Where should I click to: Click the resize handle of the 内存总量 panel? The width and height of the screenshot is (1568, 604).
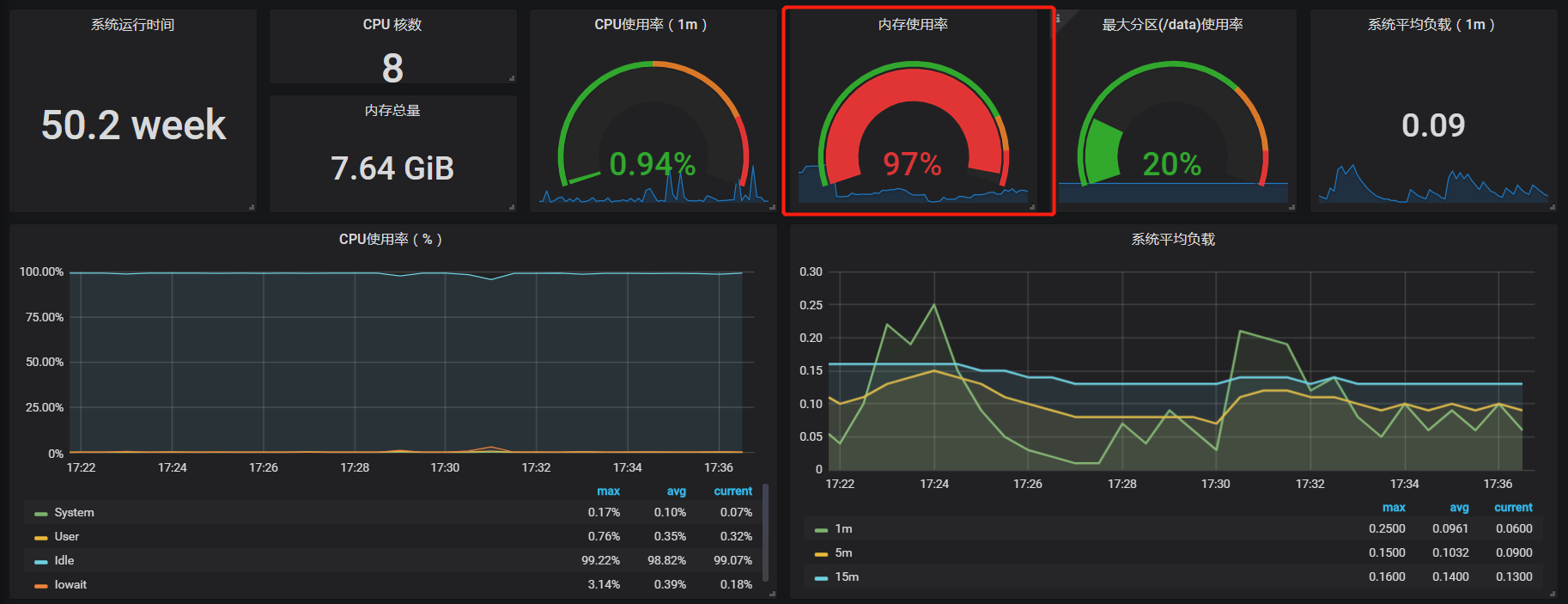point(512,207)
